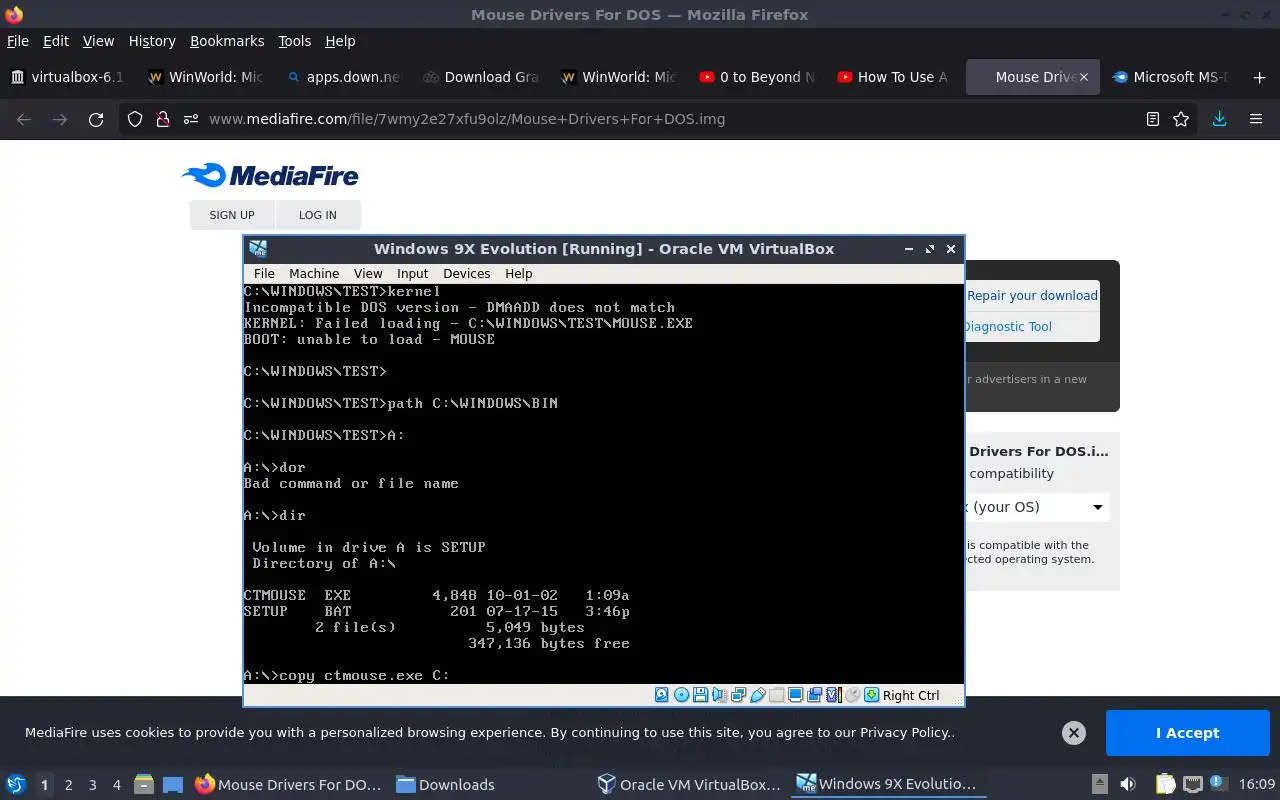Click the clipboard tray icon
This screenshot has height=800, width=1280.
click(x=1166, y=785)
